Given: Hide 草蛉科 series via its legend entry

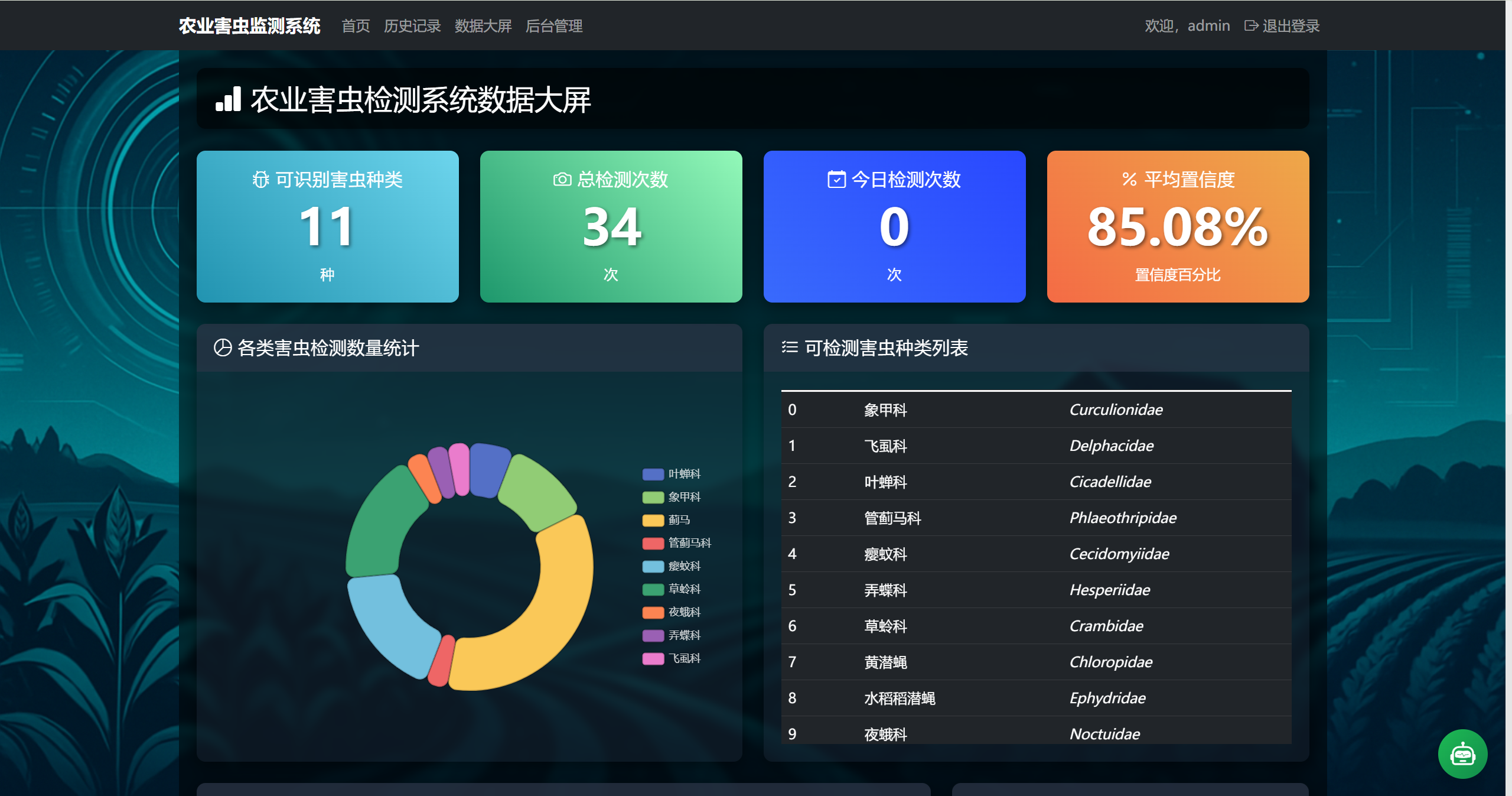Looking at the screenshot, I should click(x=672, y=589).
